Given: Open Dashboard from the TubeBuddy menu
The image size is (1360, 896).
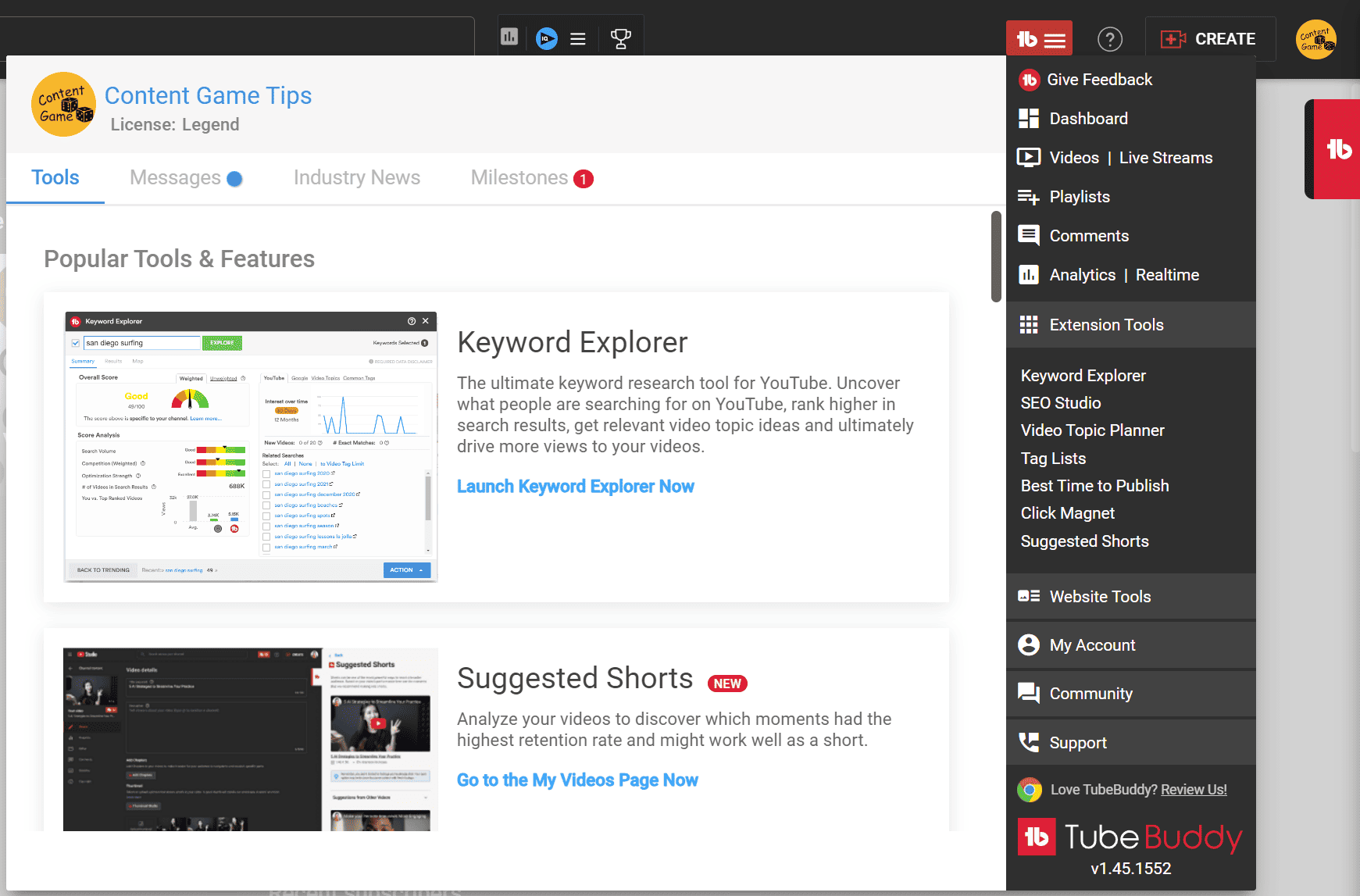Looking at the screenshot, I should point(1088,118).
